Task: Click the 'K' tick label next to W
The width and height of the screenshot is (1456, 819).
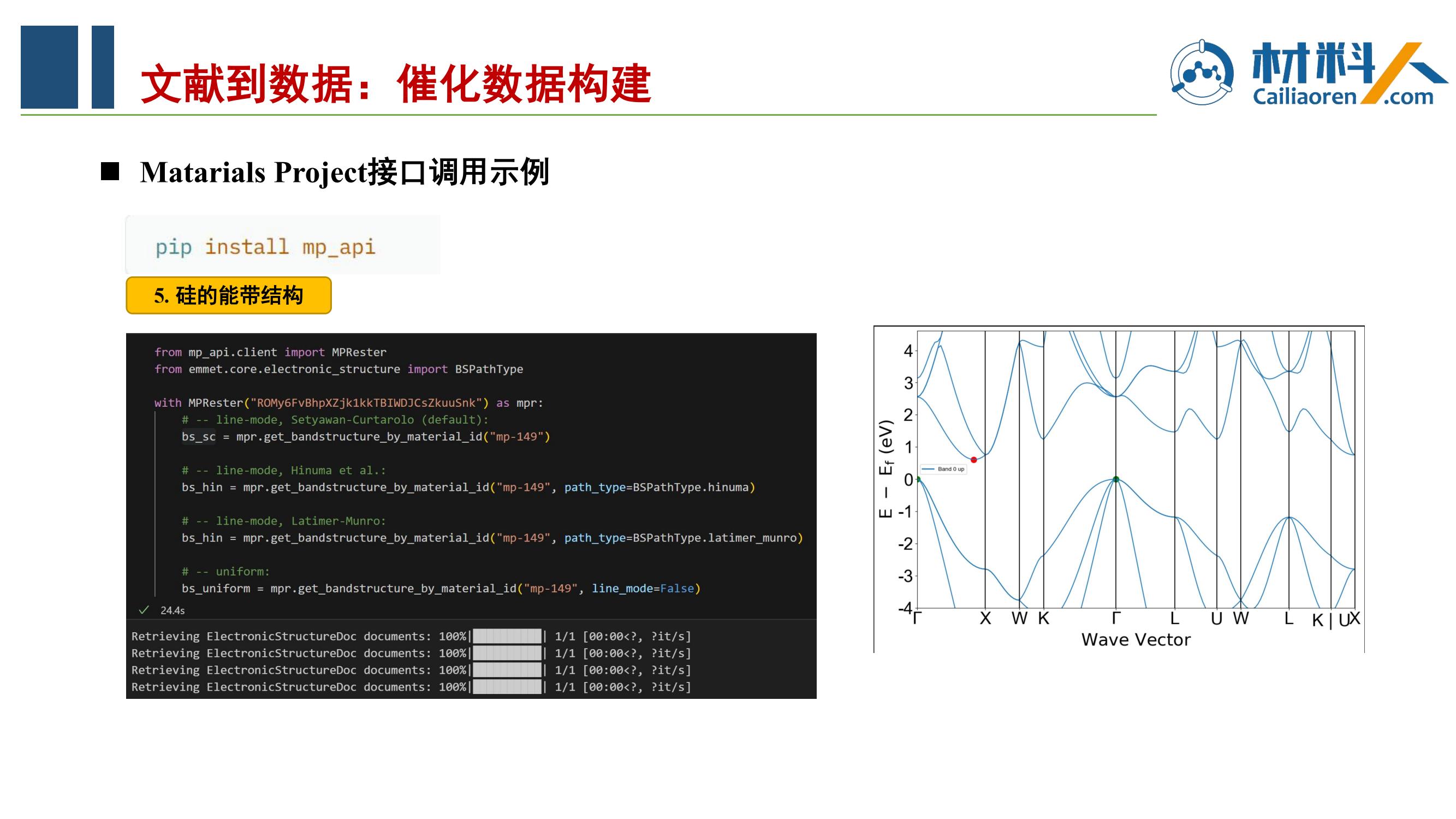Action: 1043,619
